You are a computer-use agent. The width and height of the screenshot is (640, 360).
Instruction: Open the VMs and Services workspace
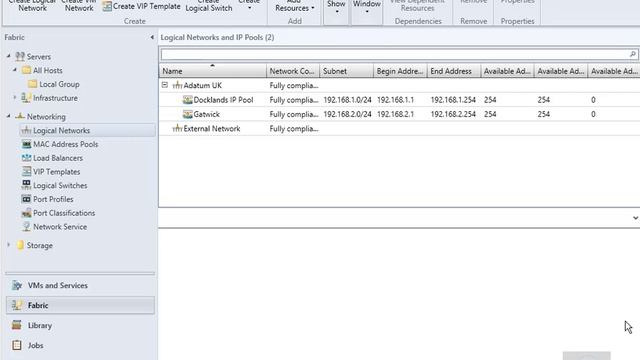(x=80, y=285)
